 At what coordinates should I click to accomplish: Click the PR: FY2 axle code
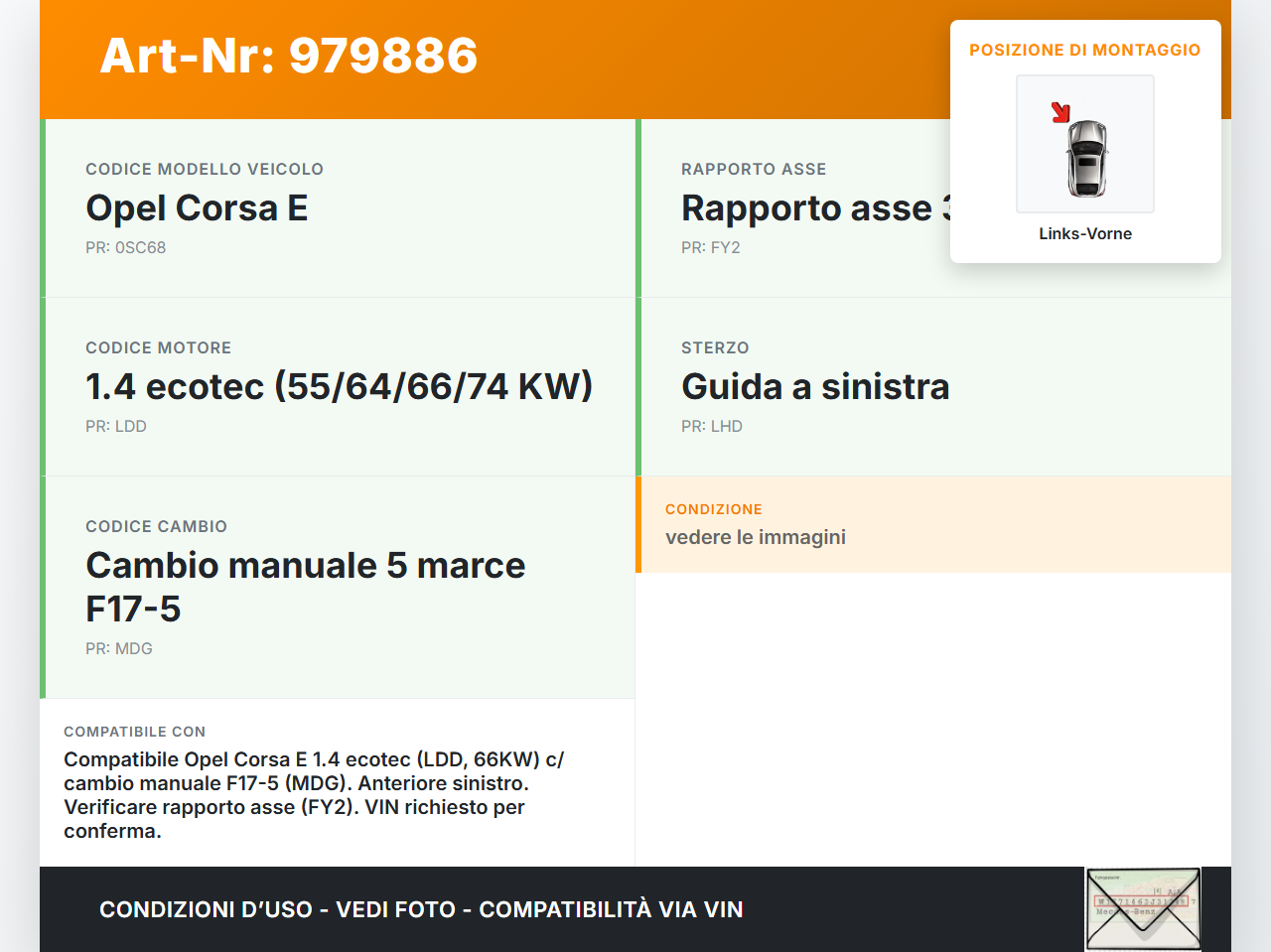click(710, 247)
